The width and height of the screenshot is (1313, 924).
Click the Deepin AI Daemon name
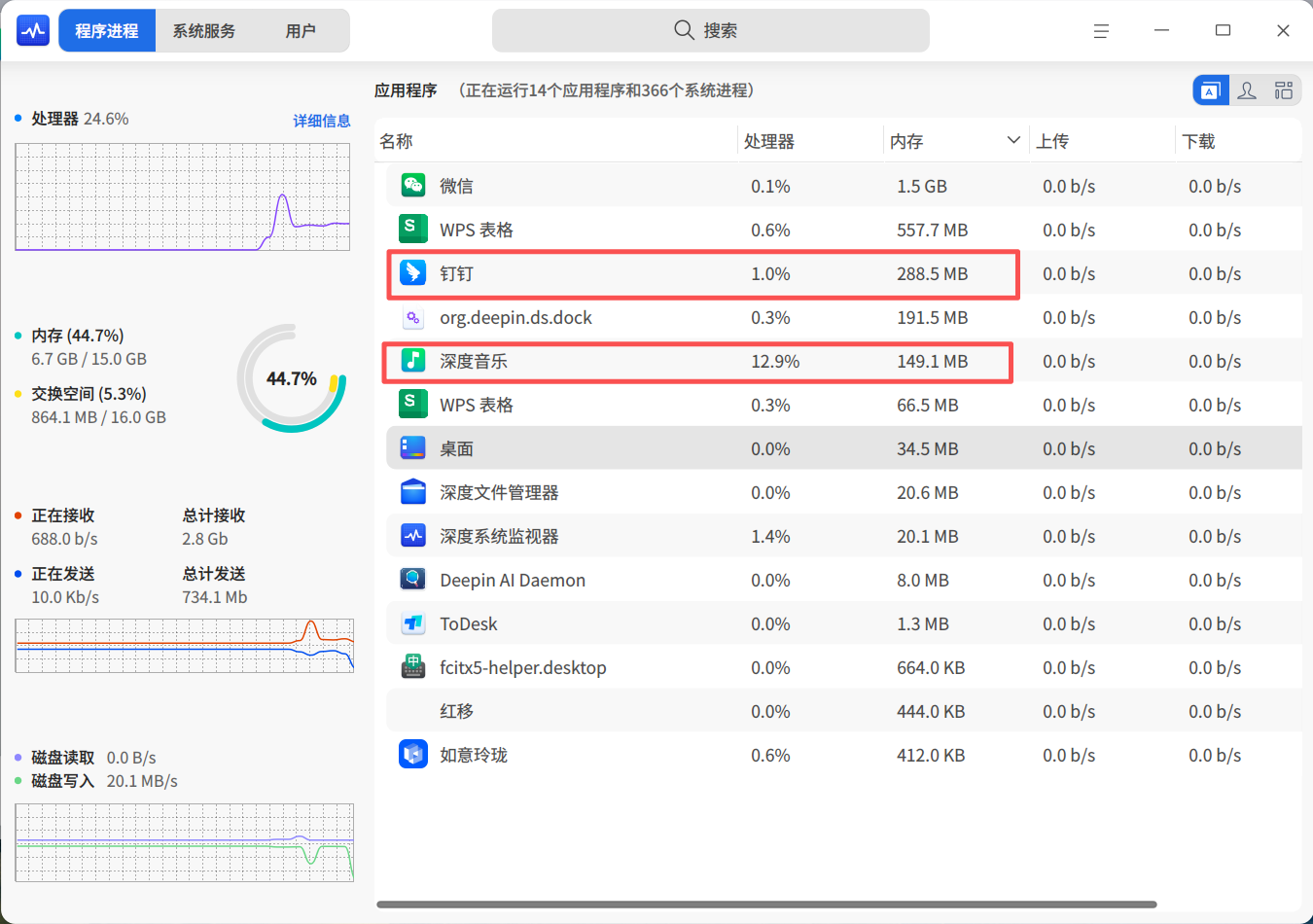click(513, 580)
